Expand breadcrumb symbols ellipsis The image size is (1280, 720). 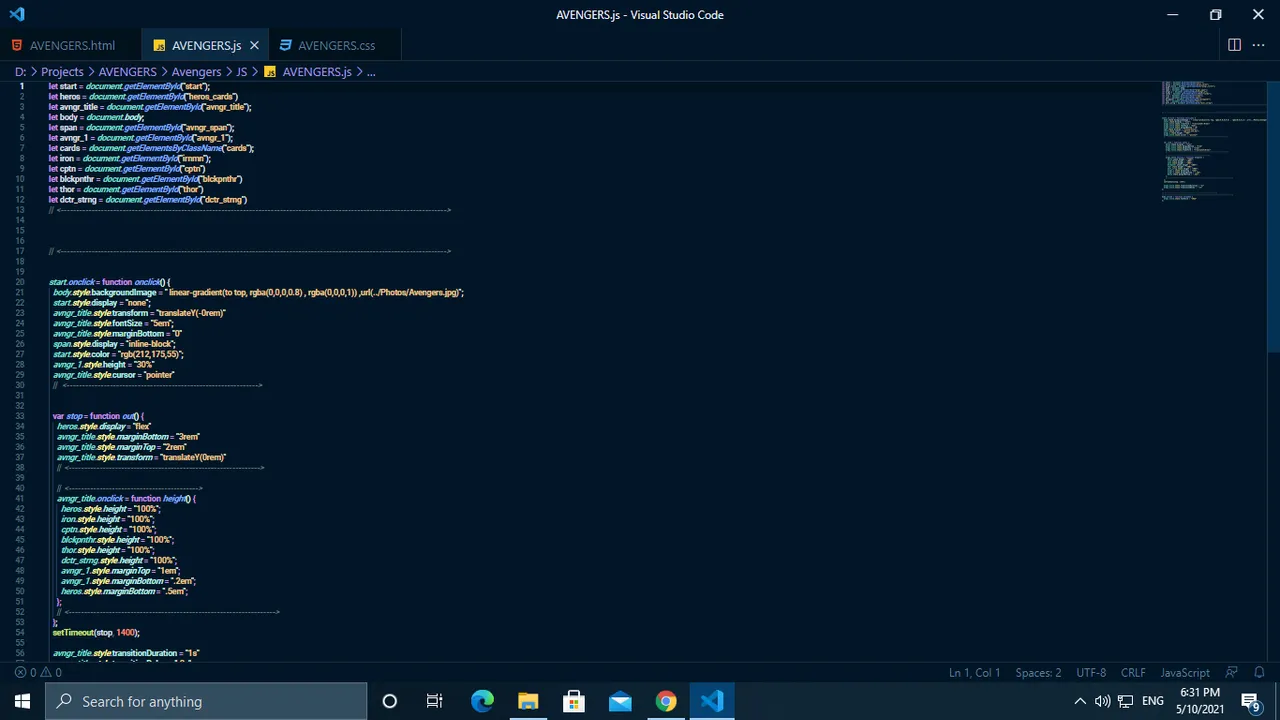pos(370,72)
